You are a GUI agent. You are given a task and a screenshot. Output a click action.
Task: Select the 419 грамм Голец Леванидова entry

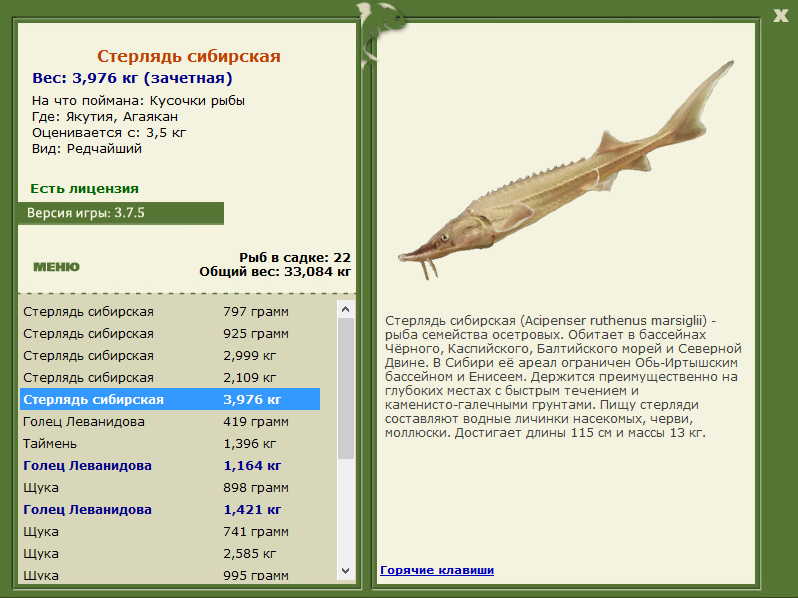170,422
